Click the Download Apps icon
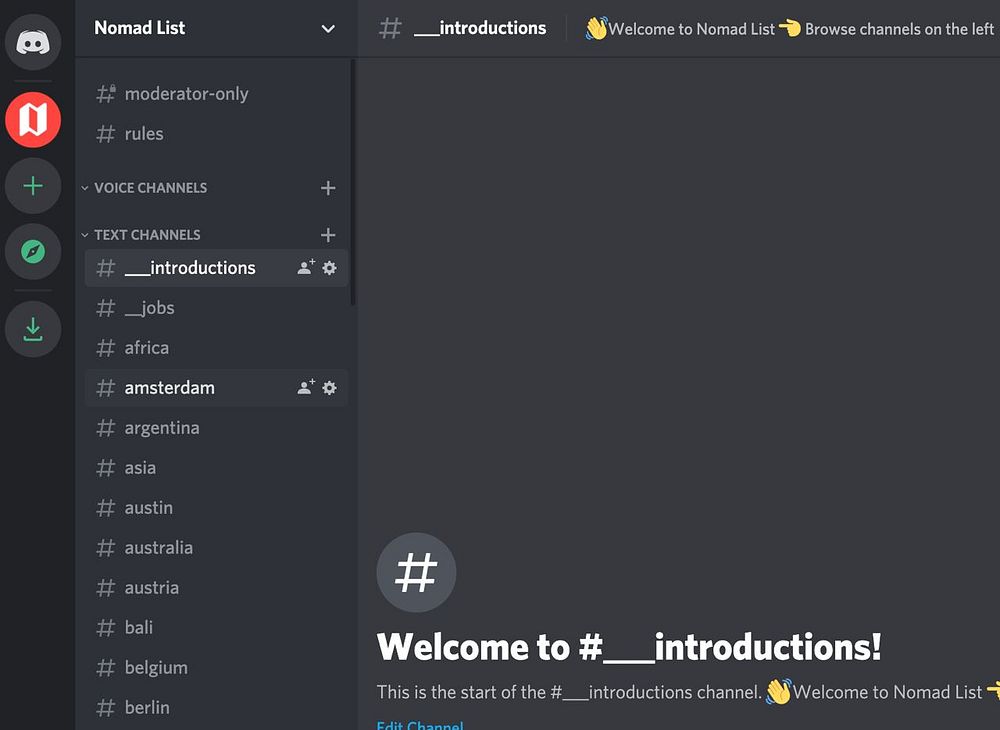This screenshot has width=1000, height=730. click(x=33, y=329)
